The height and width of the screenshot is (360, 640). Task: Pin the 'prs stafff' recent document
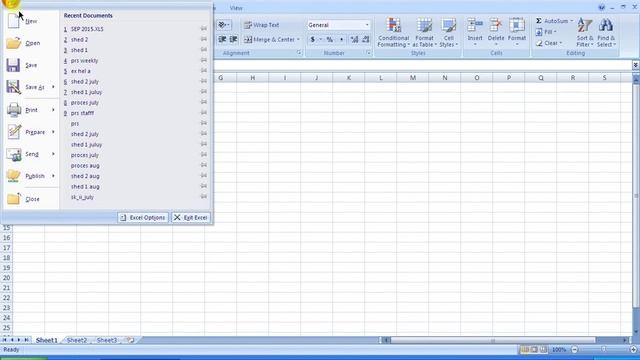(204, 113)
